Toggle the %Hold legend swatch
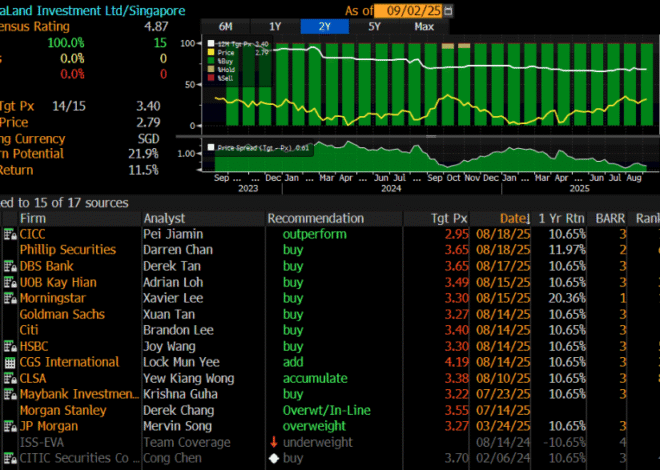 [x=211, y=69]
